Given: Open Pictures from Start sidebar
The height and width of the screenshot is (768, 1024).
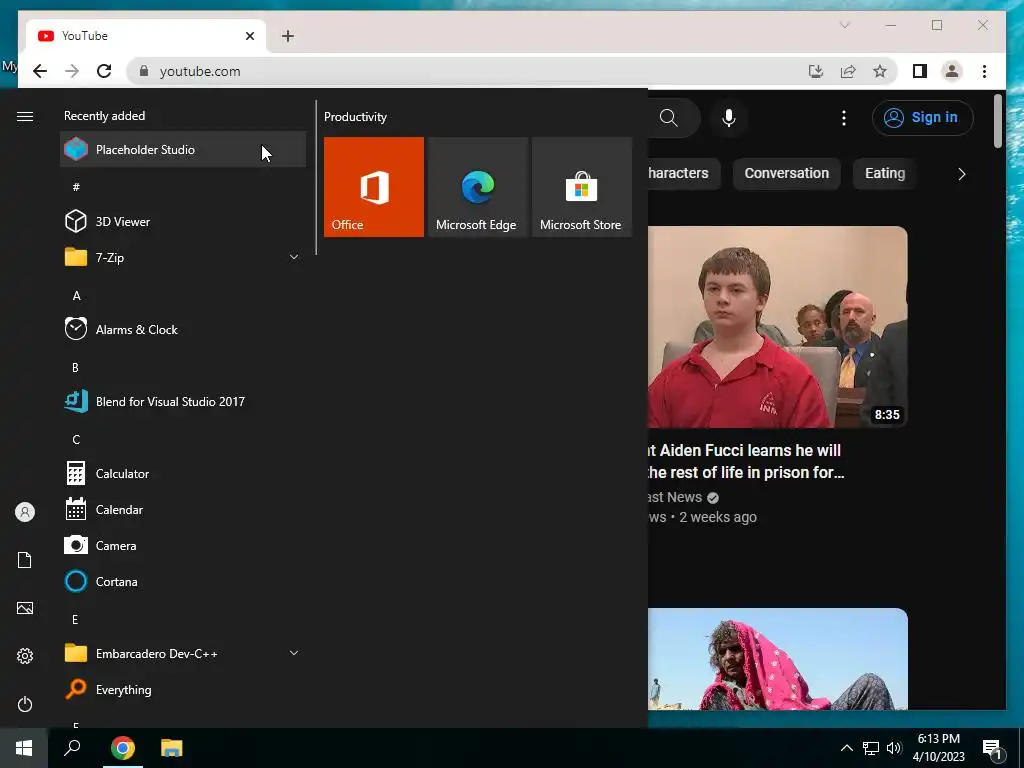Looking at the screenshot, I should 25,608.
